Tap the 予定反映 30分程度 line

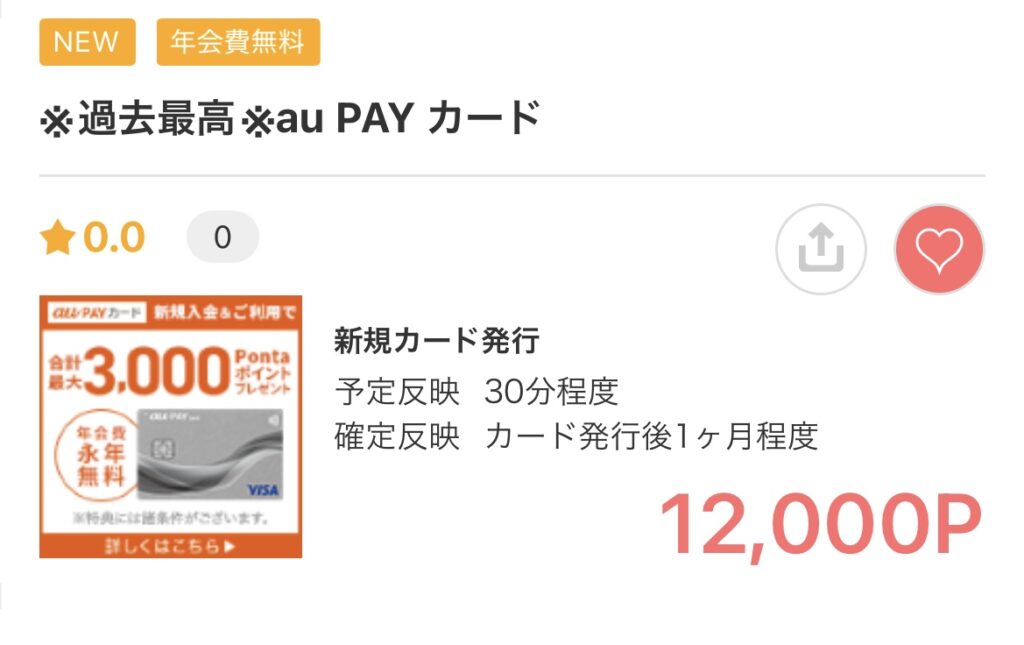pos(476,392)
